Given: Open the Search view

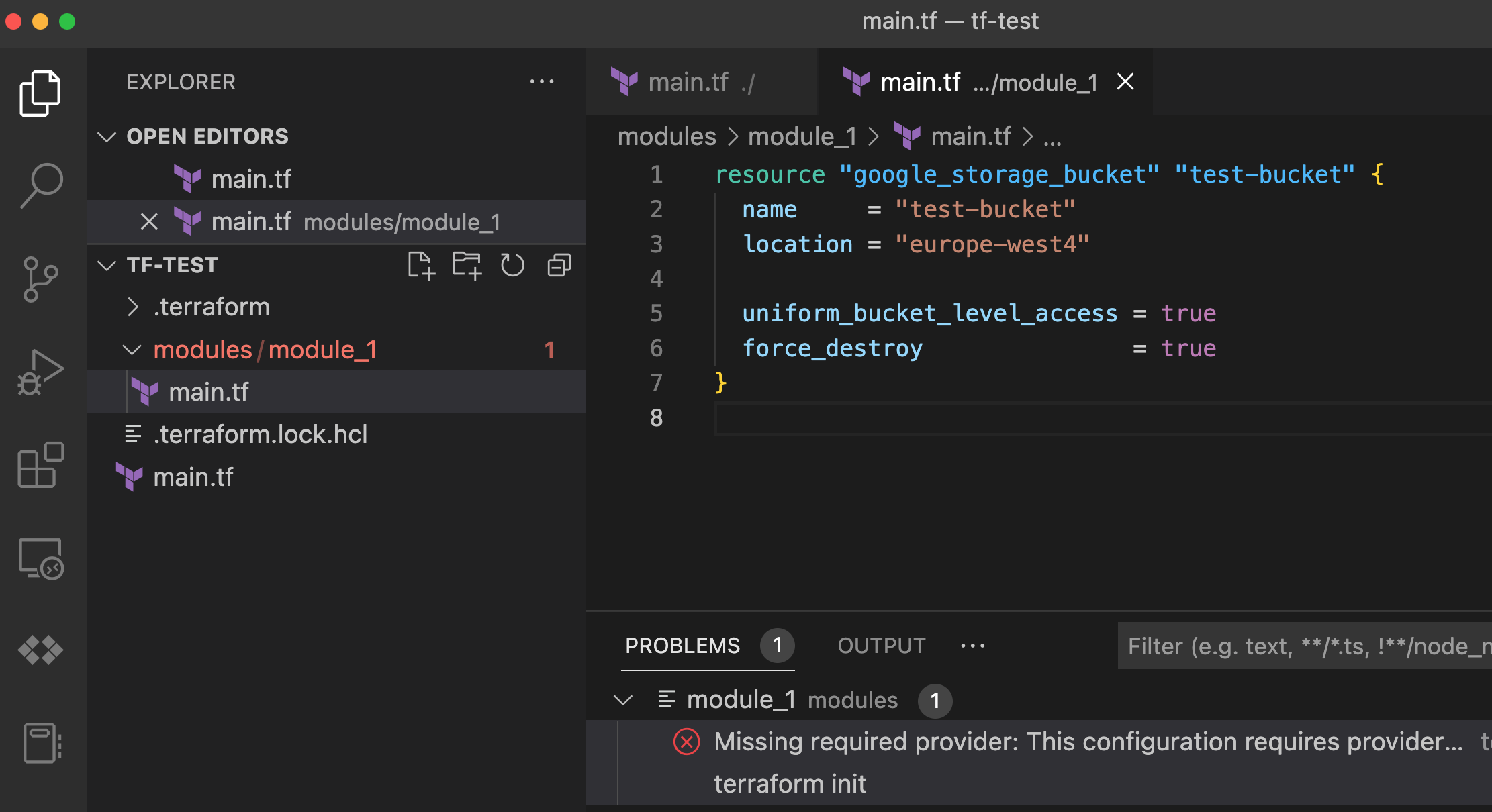Looking at the screenshot, I should [x=40, y=184].
